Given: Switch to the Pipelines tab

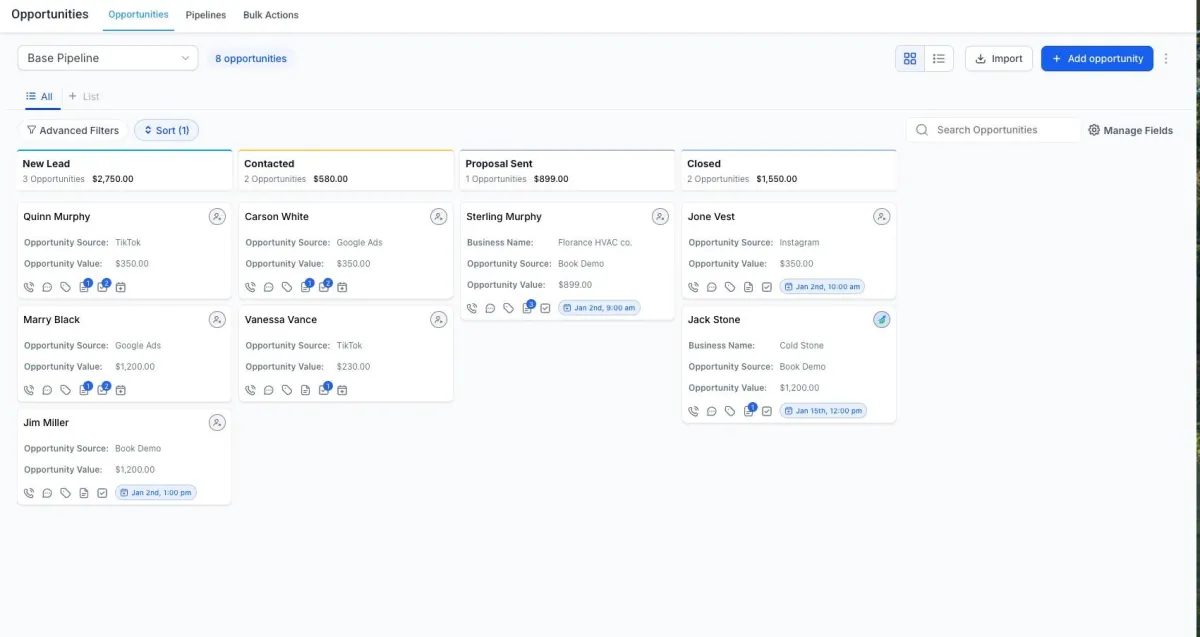Looking at the screenshot, I should (x=206, y=15).
